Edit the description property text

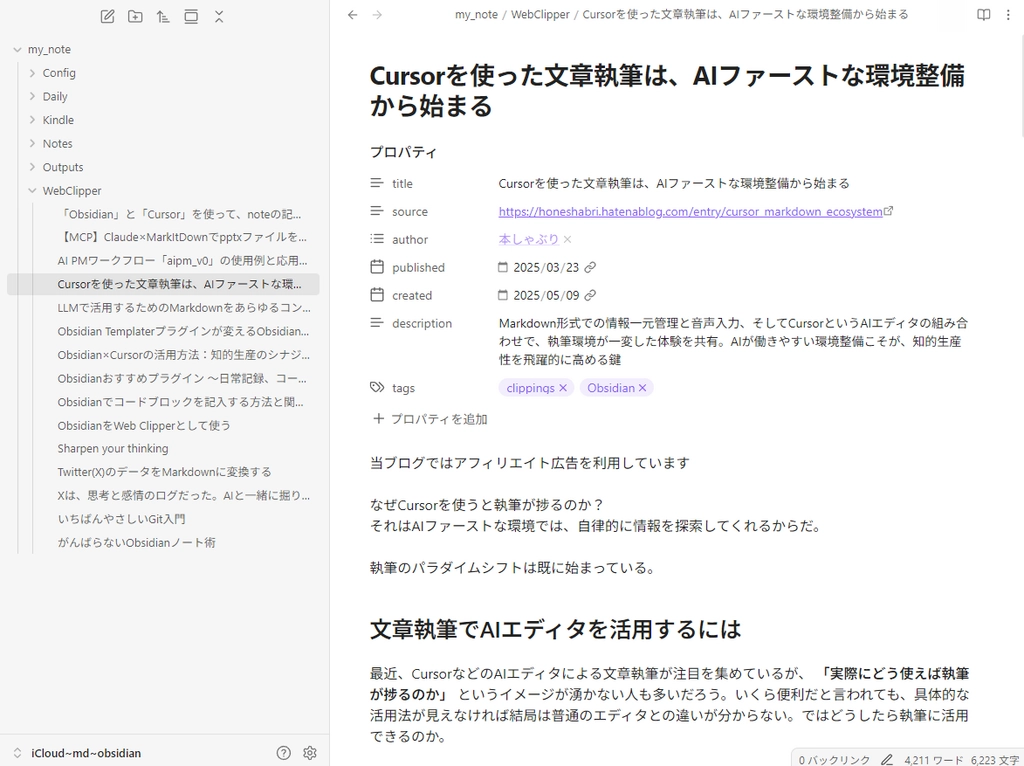coord(735,341)
